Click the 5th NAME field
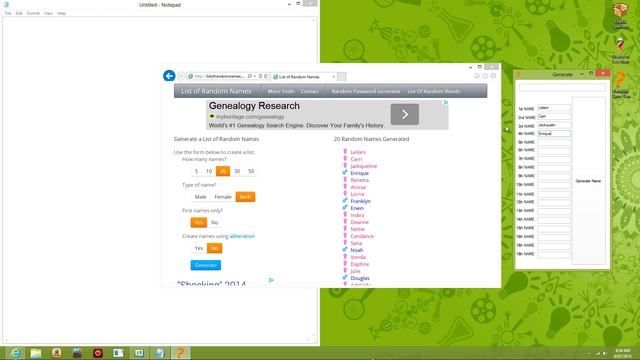This screenshot has width=640, height=360. 554,142
